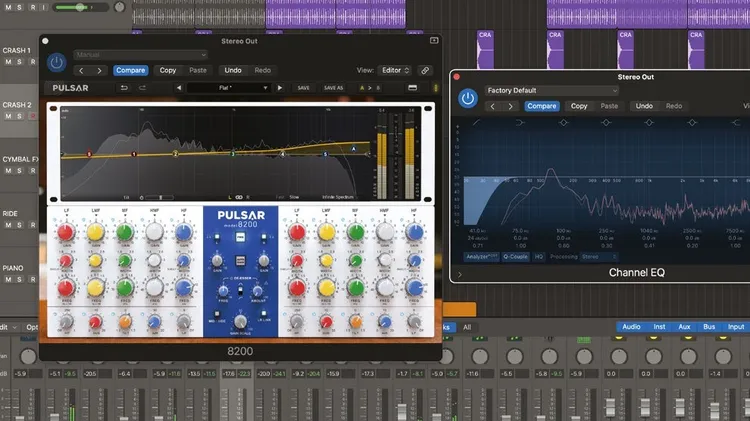This screenshot has height=421, width=750.
Task: Open the Factory Default preset dropdown
Action: [x=551, y=90]
